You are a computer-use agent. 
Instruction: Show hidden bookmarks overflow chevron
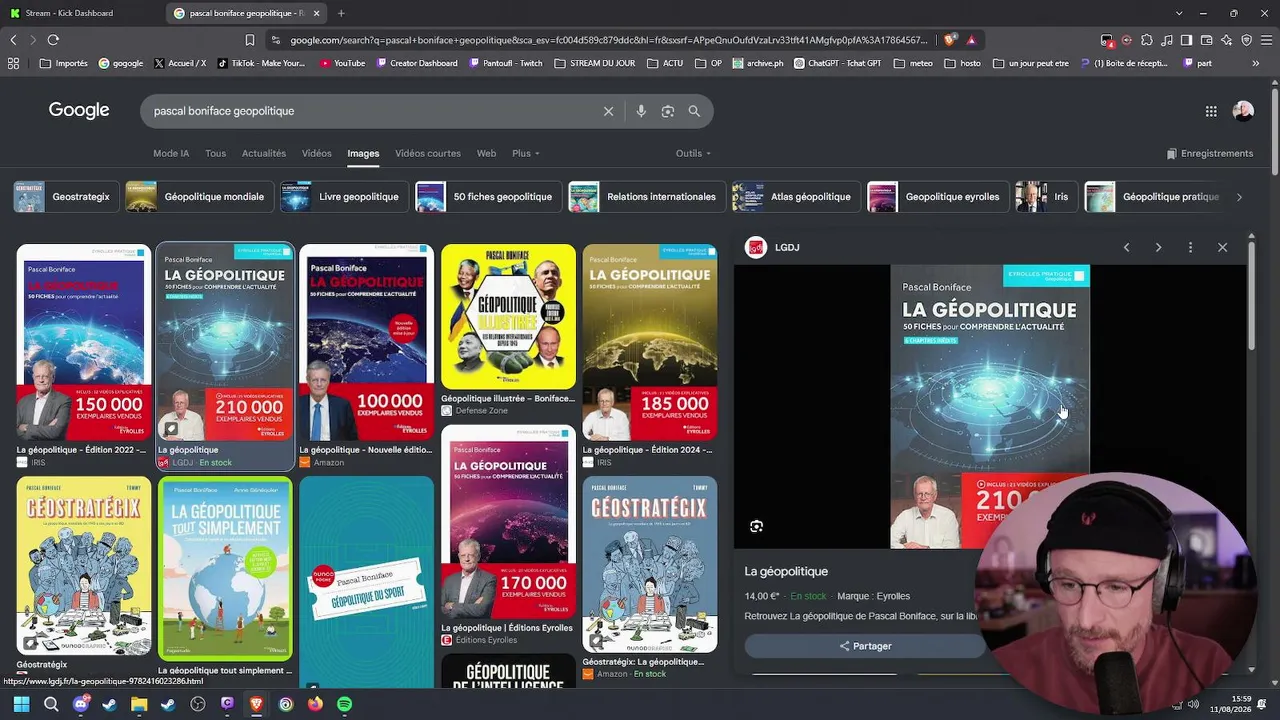tap(1256, 63)
